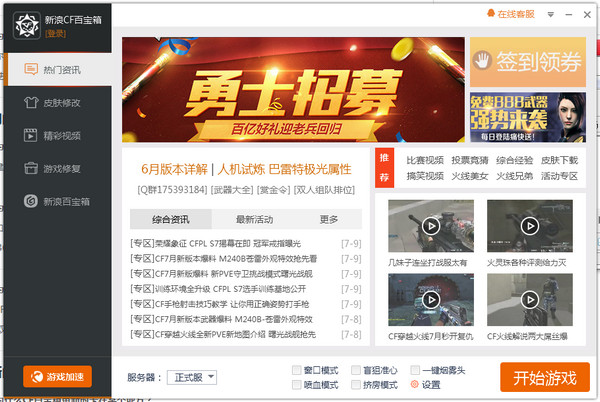Play the CF火线解说两大屌丝爆 video
600x402 pixels.
[530, 299]
